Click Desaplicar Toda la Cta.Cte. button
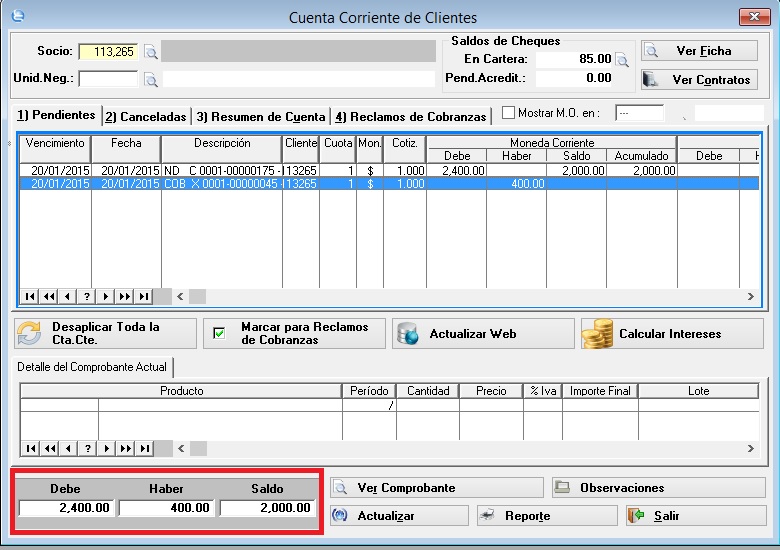 (x=105, y=334)
